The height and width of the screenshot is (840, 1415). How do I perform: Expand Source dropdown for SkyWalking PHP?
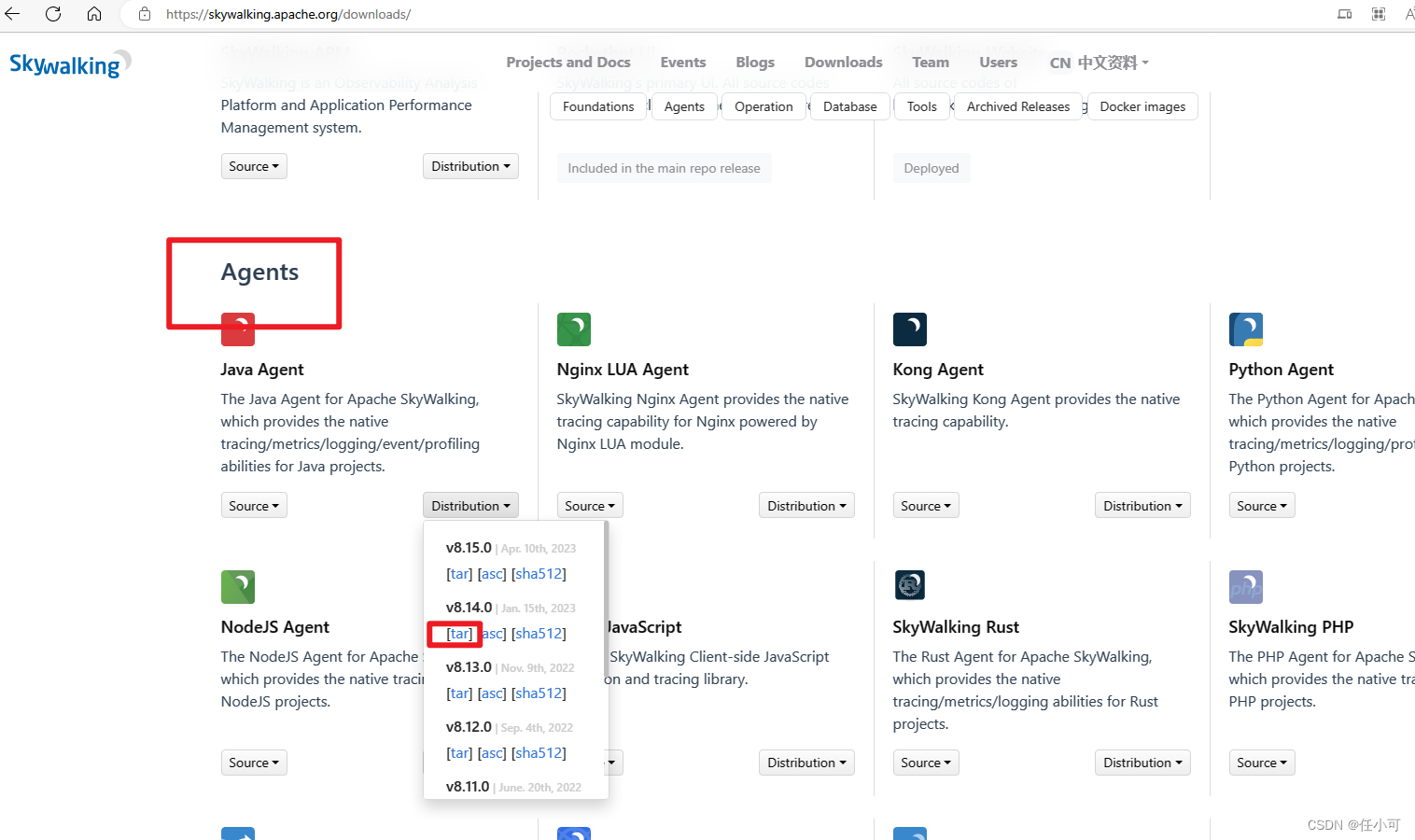tap(1262, 763)
